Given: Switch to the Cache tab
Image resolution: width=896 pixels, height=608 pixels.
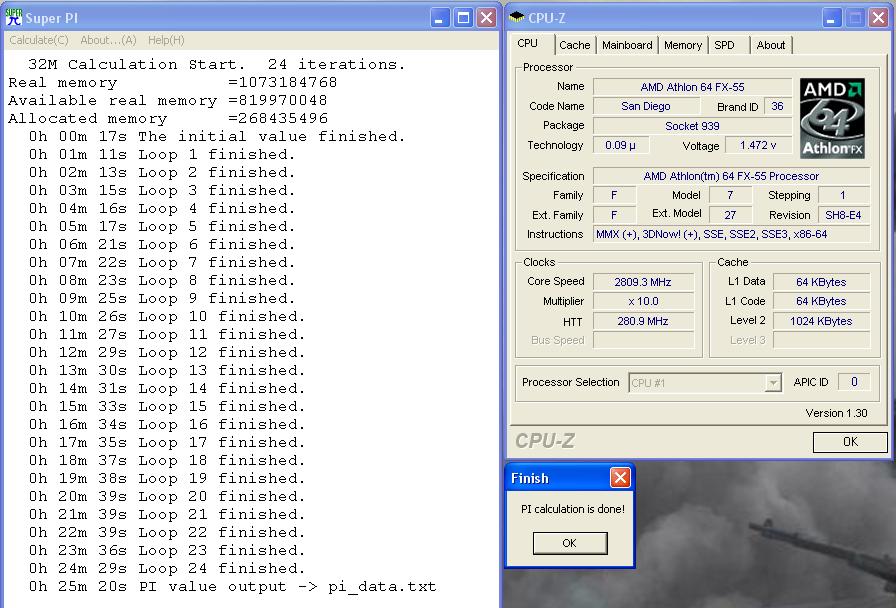Looking at the screenshot, I should point(574,45).
